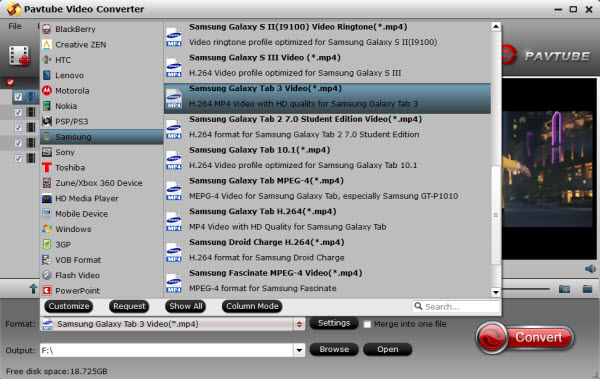The width and height of the screenshot is (600, 379).
Task: Select the Samsung category
Action: click(102, 137)
